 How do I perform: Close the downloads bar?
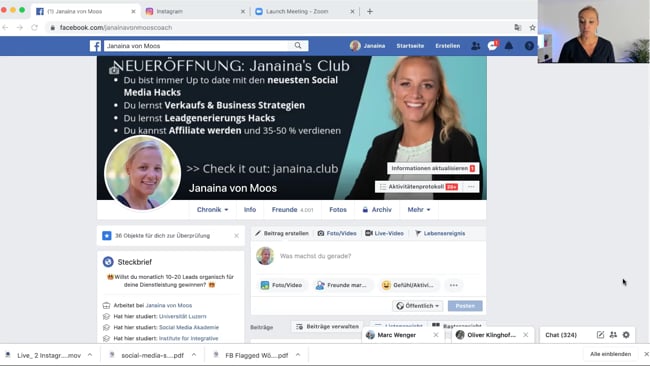pos(646,354)
